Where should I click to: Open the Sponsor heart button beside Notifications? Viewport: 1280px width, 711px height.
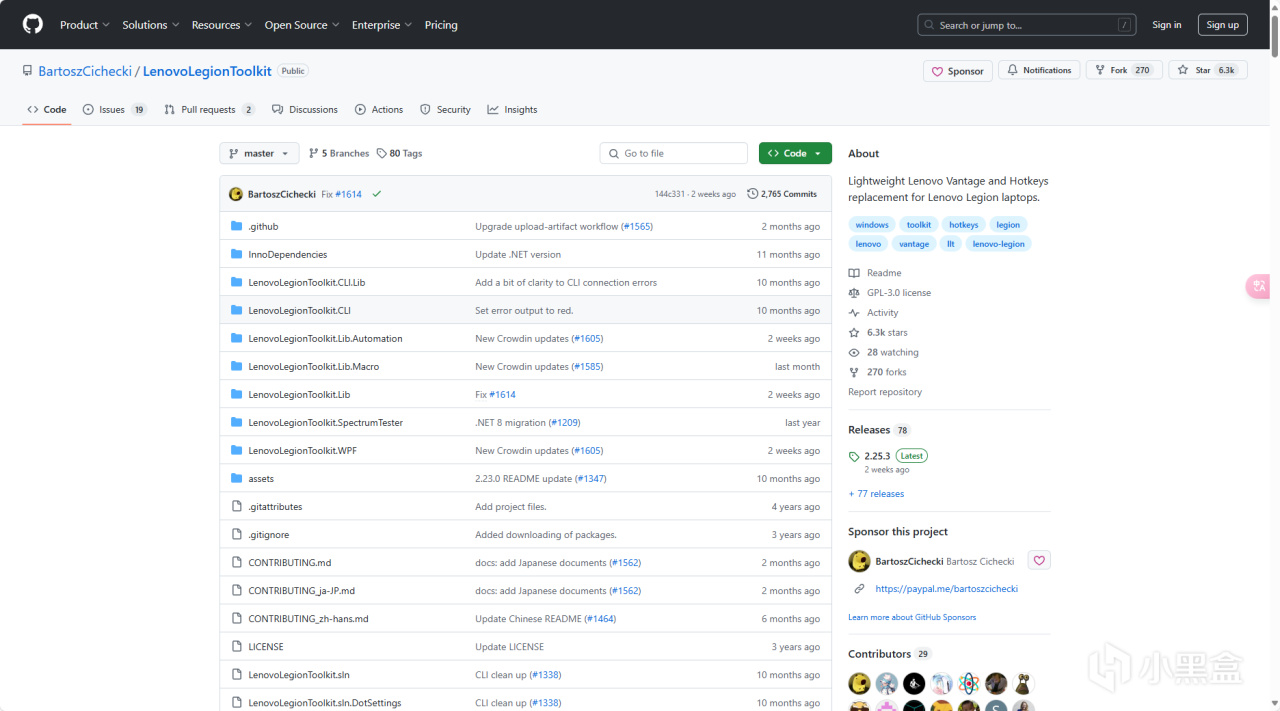958,71
